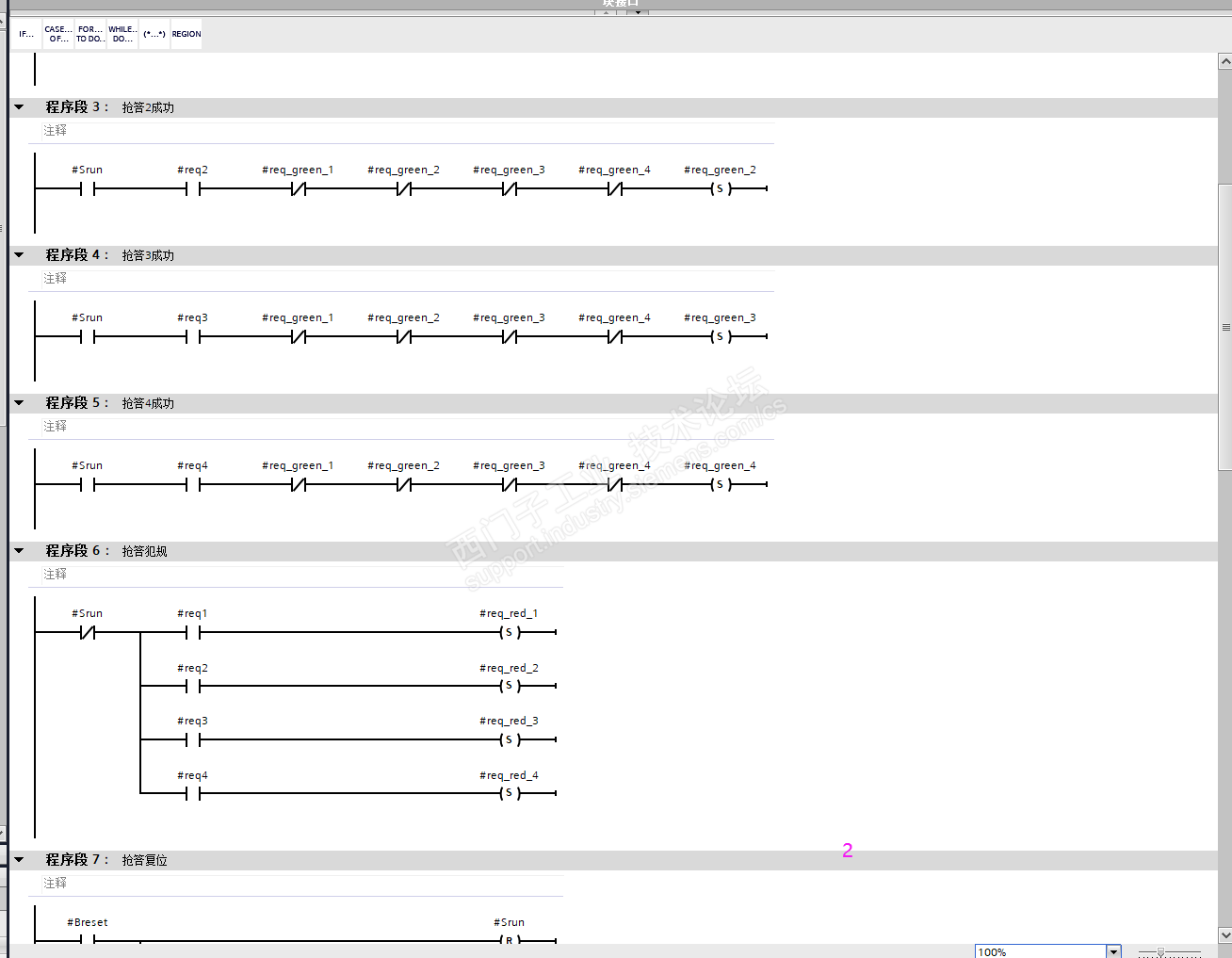Select the #Srun contact in network 5

[x=88, y=485]
